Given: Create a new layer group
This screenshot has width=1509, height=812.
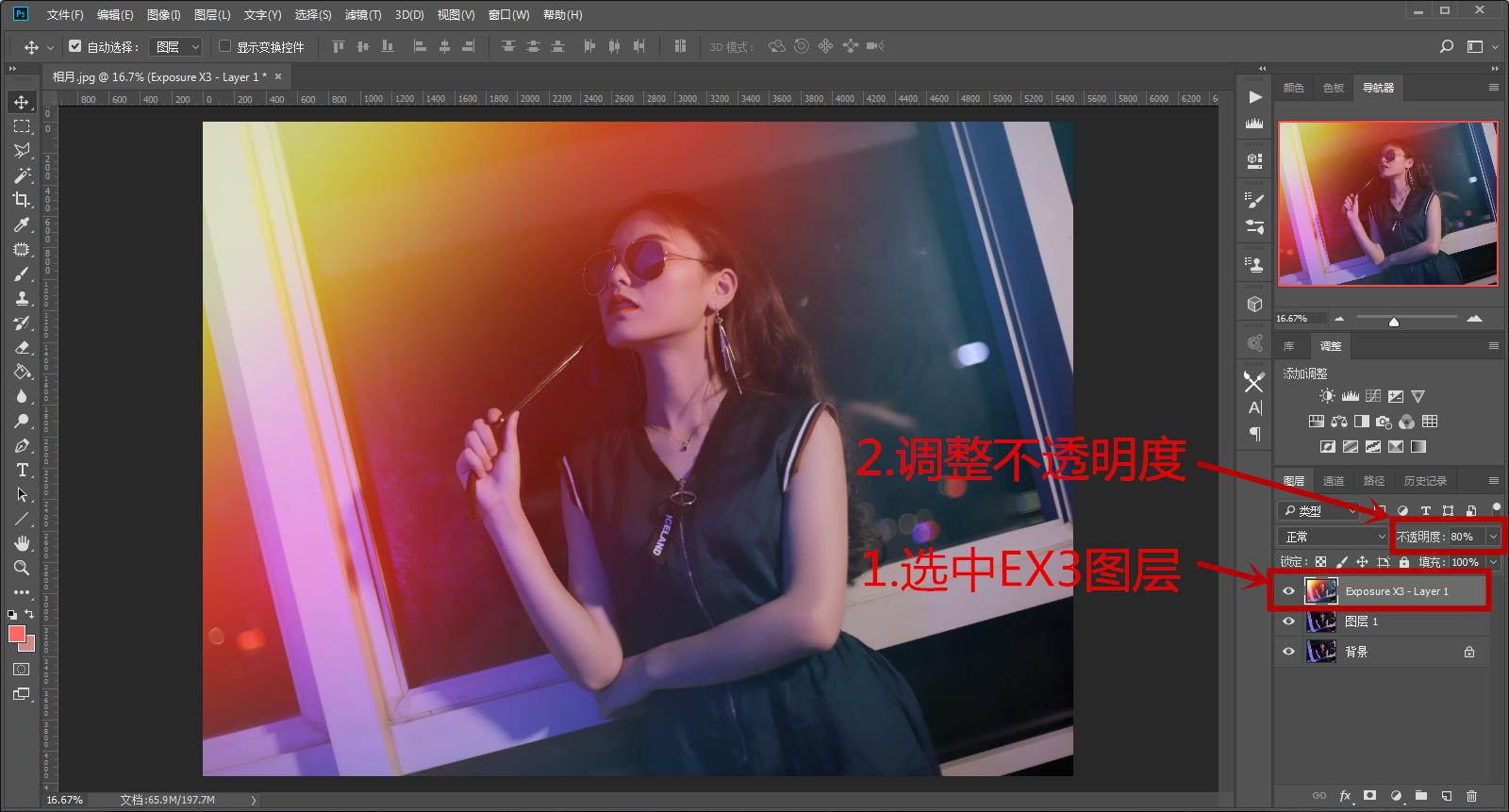Looking at the screenshot, I should point(1421,796).
